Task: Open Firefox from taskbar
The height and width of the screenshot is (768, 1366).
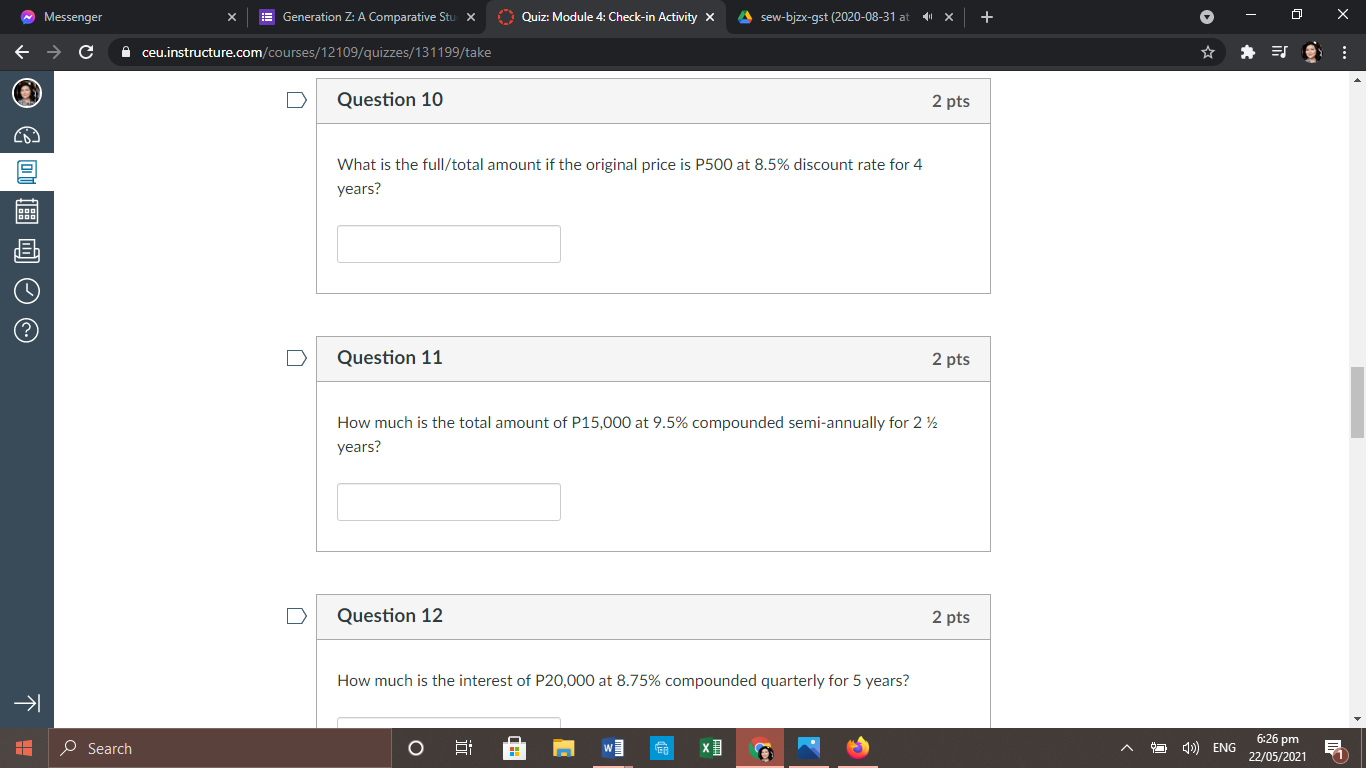Action: coord(858,748)
